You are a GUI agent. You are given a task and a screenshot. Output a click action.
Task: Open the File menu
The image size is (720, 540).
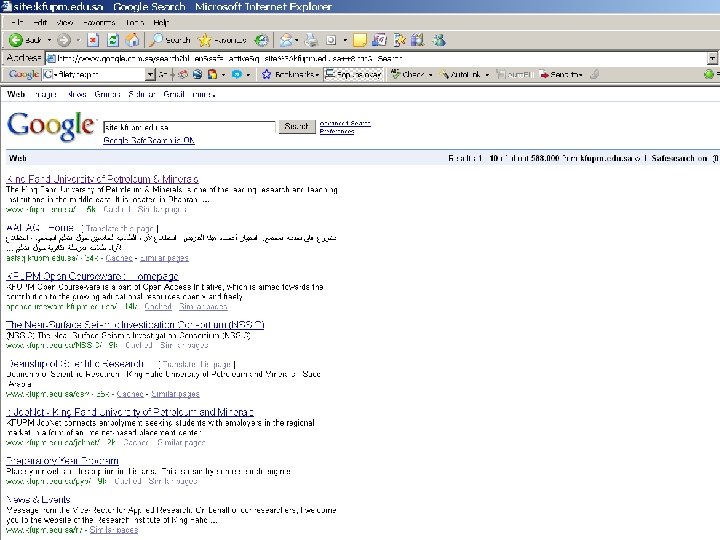pos(17,22)
